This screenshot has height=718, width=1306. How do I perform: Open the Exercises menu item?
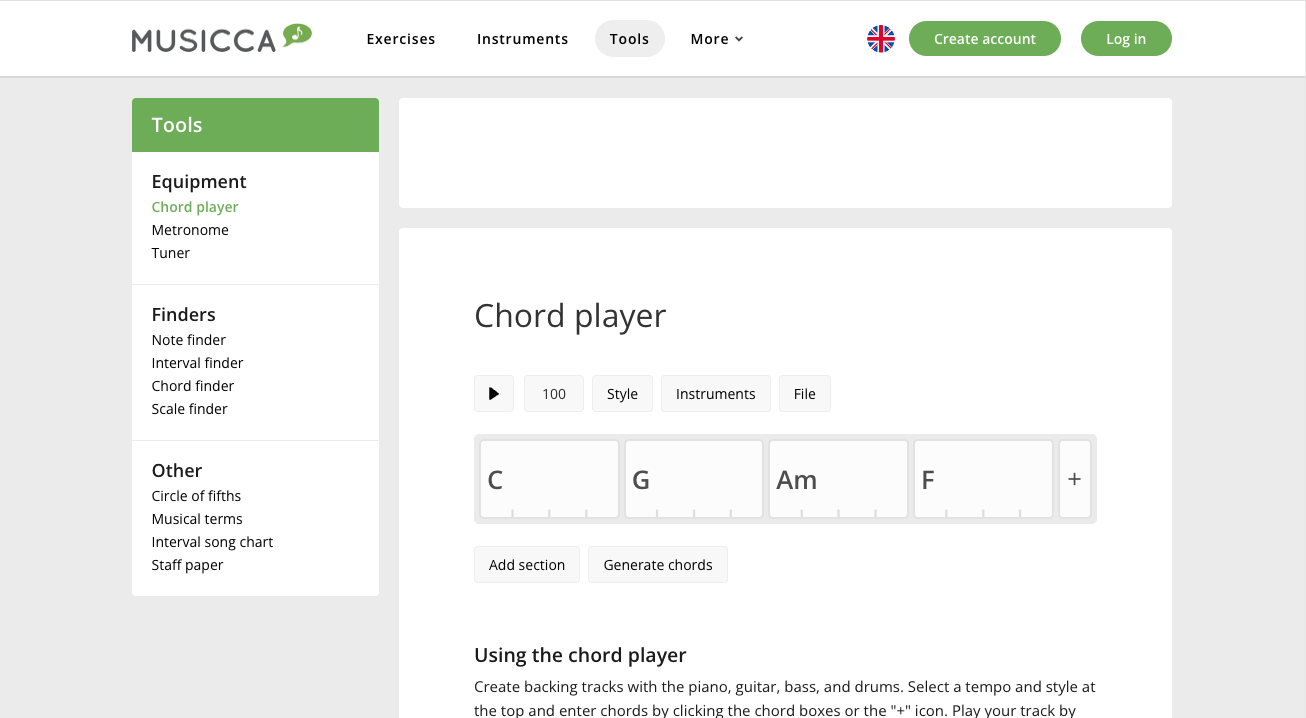[401, 39]
